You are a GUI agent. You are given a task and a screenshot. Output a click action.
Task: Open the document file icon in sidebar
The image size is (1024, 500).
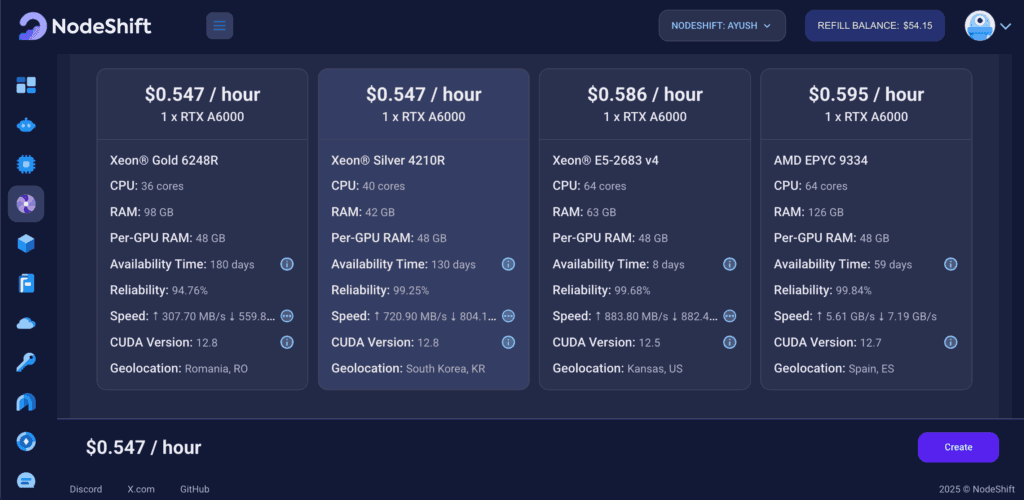tap(26, 284)
